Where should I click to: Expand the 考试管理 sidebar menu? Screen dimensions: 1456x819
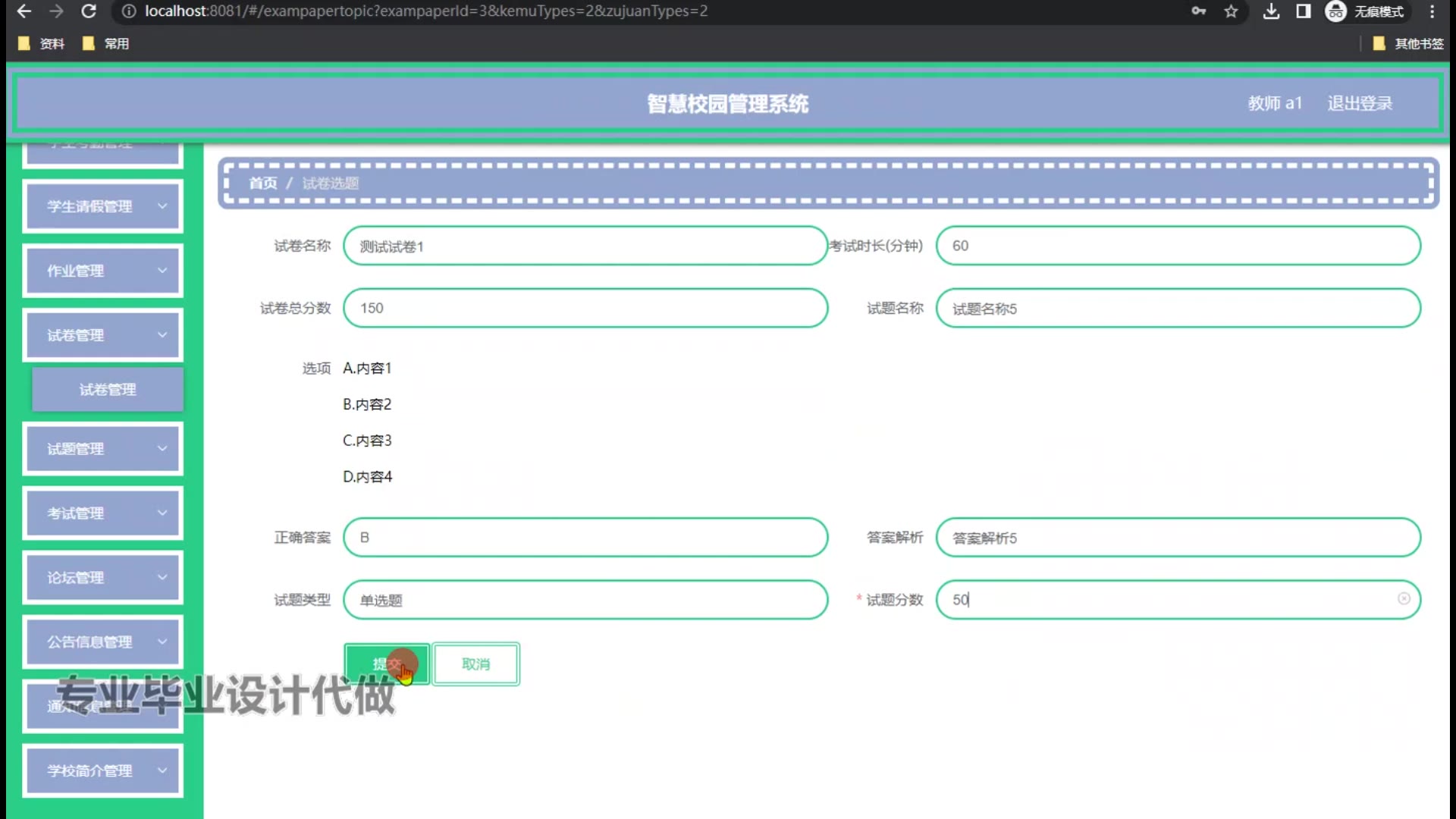click(103, 513)
